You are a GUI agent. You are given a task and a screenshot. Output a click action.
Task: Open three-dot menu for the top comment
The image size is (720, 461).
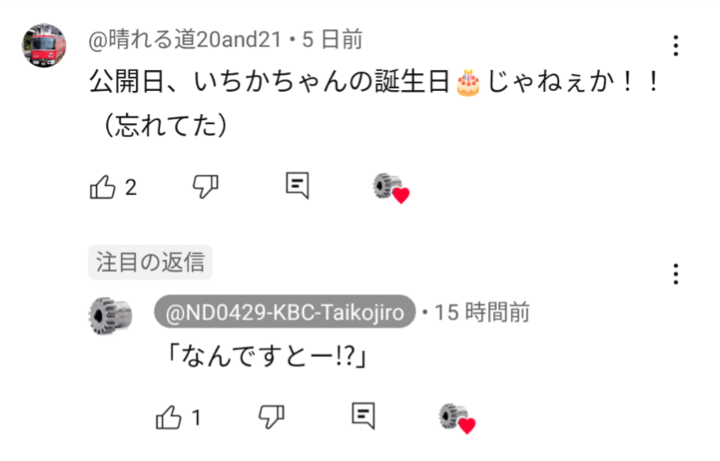pyautogui.click(x=675, y=45)
